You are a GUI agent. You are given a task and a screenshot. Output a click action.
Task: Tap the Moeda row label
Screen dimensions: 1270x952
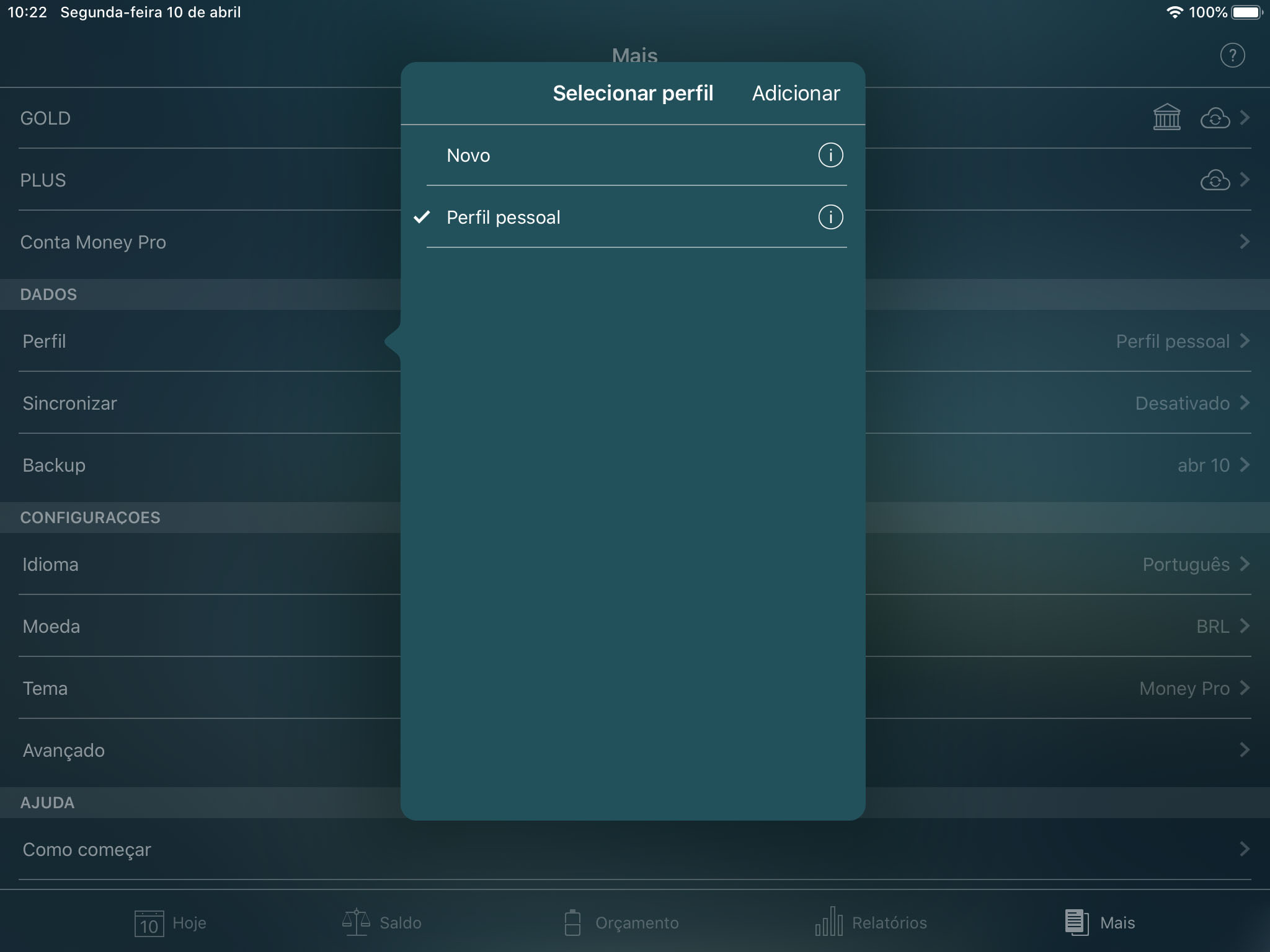51,626
